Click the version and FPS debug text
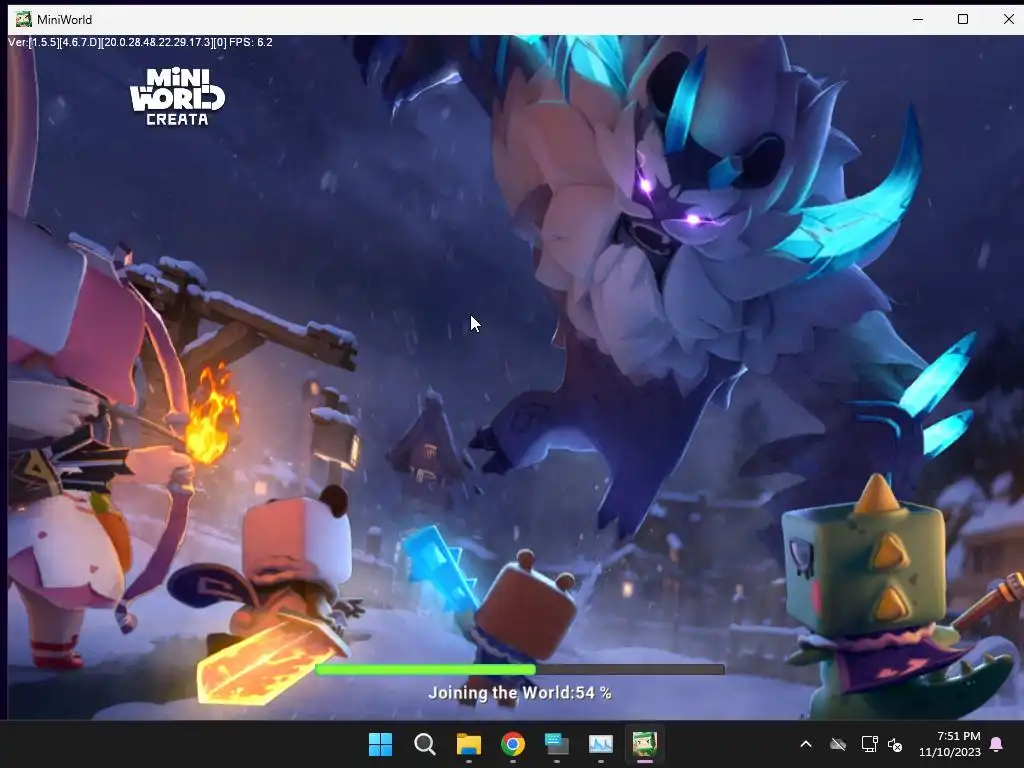 click(140, 42)
